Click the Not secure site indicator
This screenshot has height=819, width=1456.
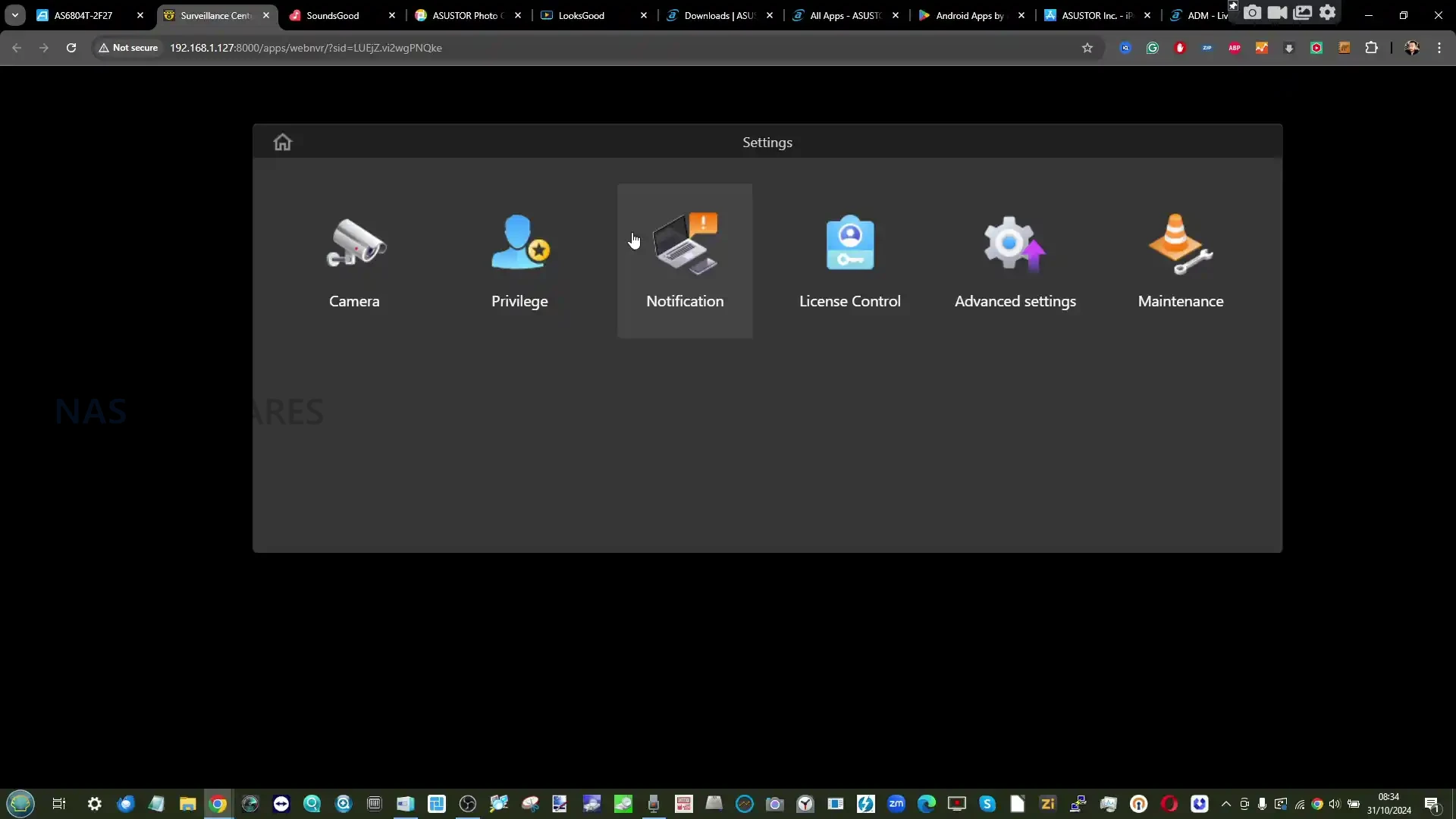128,48
